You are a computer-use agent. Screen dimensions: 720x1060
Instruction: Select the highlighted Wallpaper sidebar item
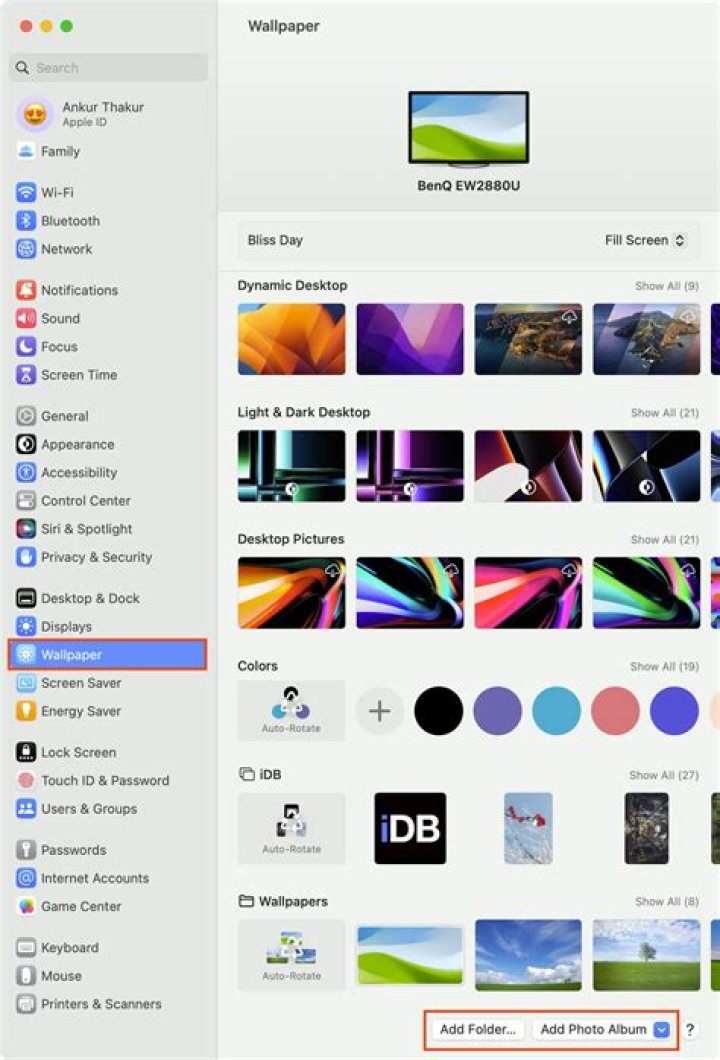(x=108, y=654)
